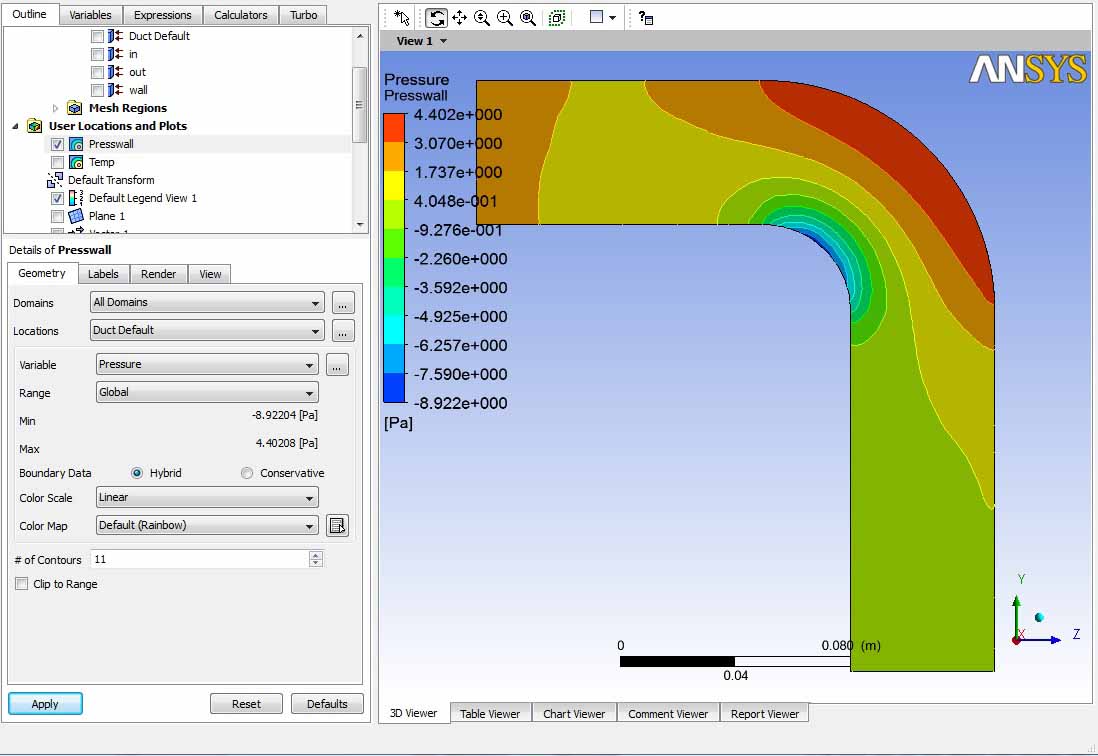Switch to the Turbo tab

[303, 15]
